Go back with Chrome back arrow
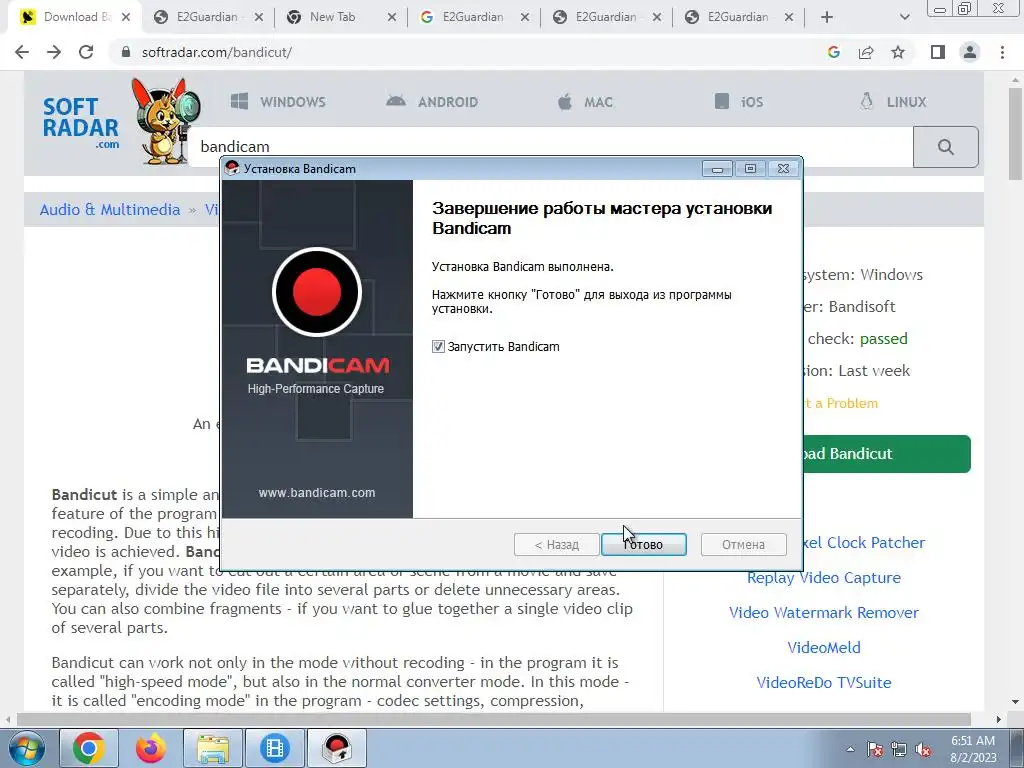The width and height of the screenshot is (1024, 768). pyautogui.click(x=22, y=52)
